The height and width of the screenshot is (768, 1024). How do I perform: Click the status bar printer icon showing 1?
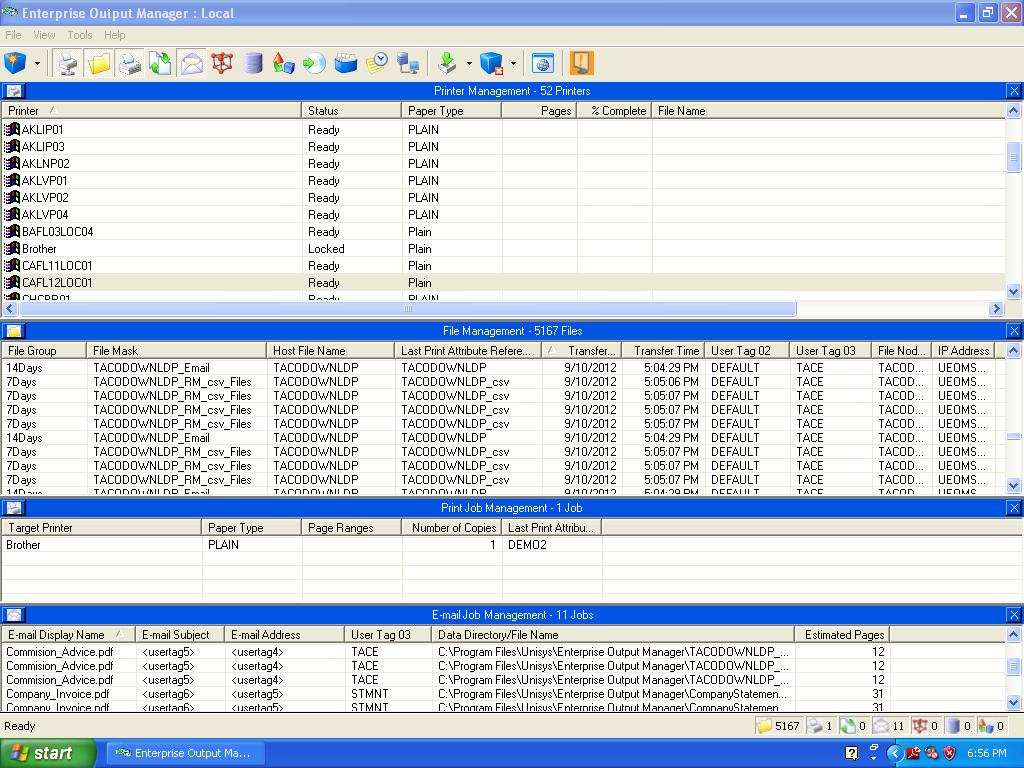(x=815, y=726)
